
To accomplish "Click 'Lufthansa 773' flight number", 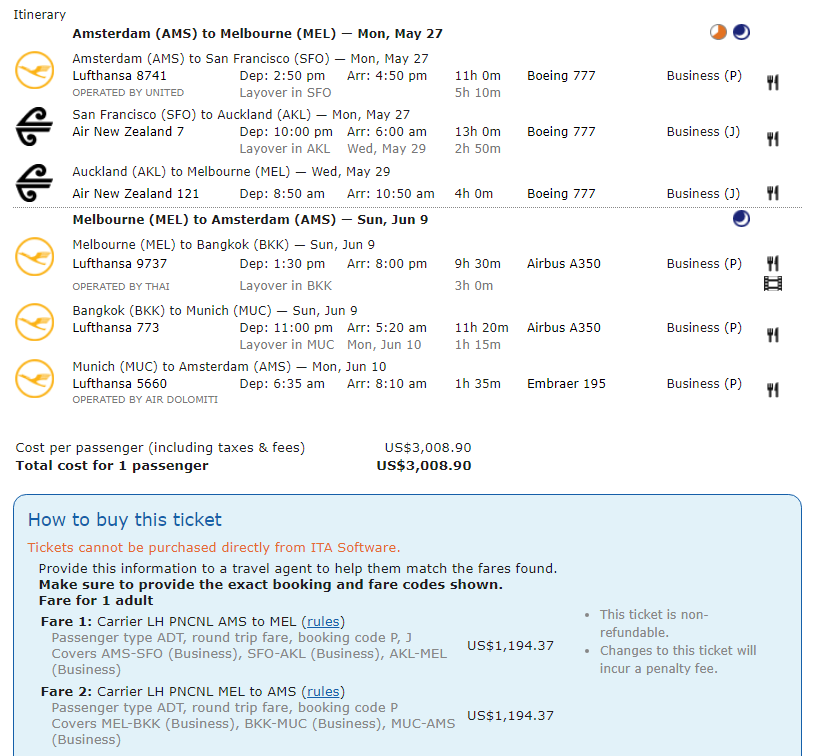I will [116, 328].
